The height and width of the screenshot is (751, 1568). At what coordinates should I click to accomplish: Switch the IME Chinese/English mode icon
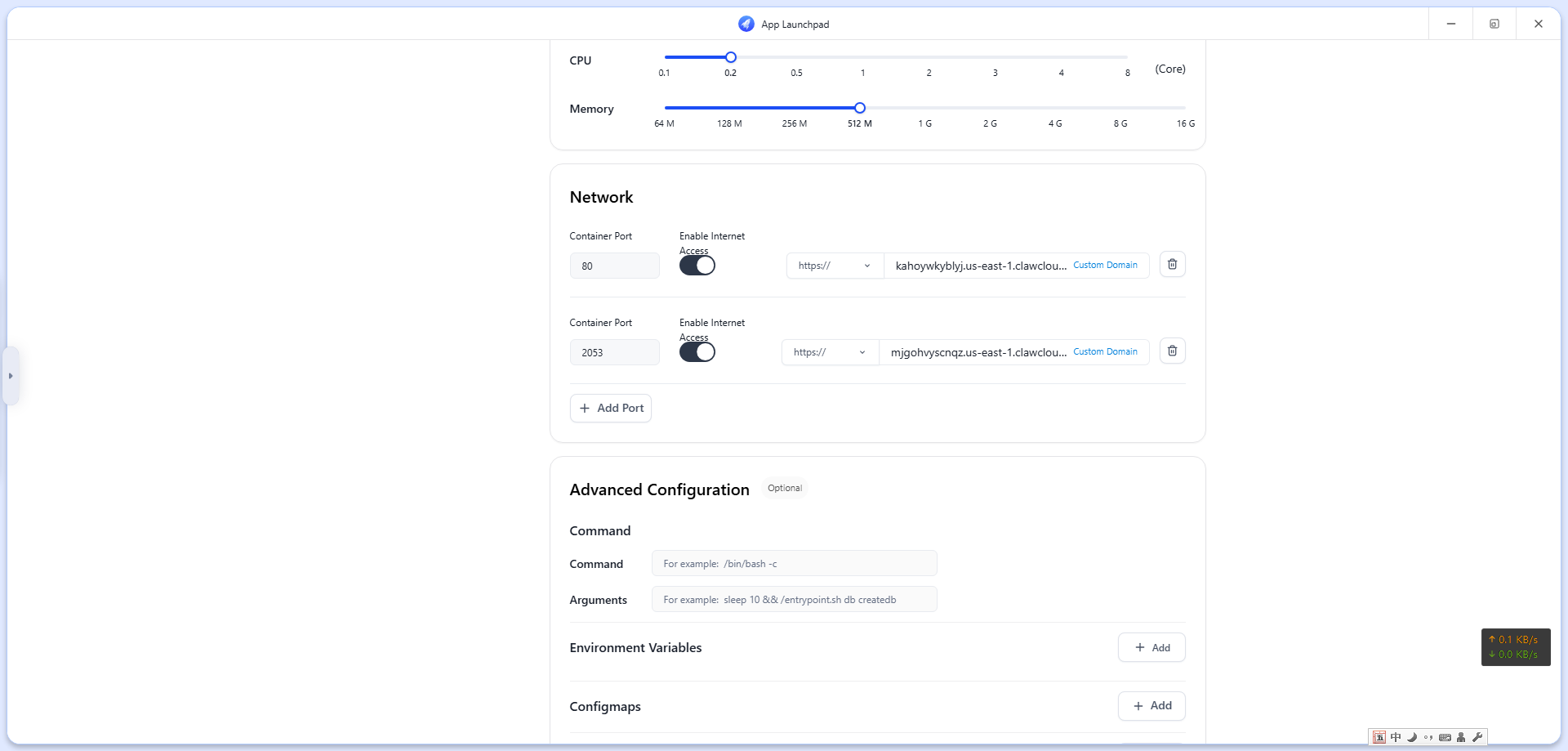[1396, 737]
